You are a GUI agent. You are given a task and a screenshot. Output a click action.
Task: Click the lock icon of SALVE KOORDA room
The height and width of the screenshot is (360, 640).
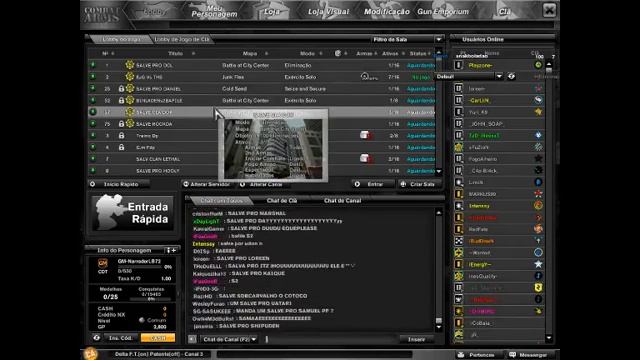point(121,124)
